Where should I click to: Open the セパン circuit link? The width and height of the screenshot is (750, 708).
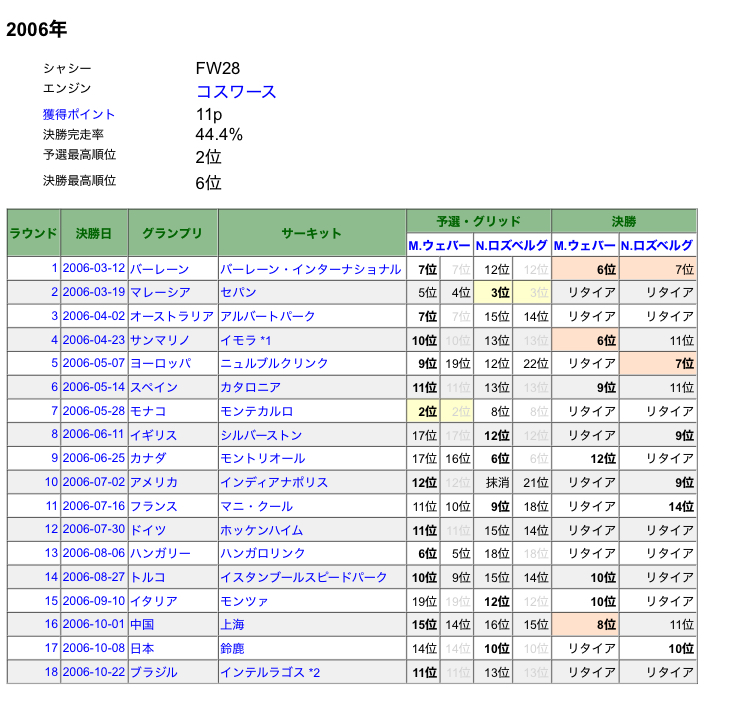coord(239,292)
